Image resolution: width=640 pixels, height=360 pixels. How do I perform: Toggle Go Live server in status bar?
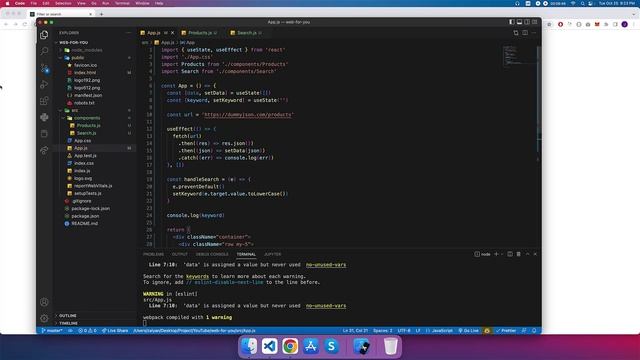(x=468, y=331)
